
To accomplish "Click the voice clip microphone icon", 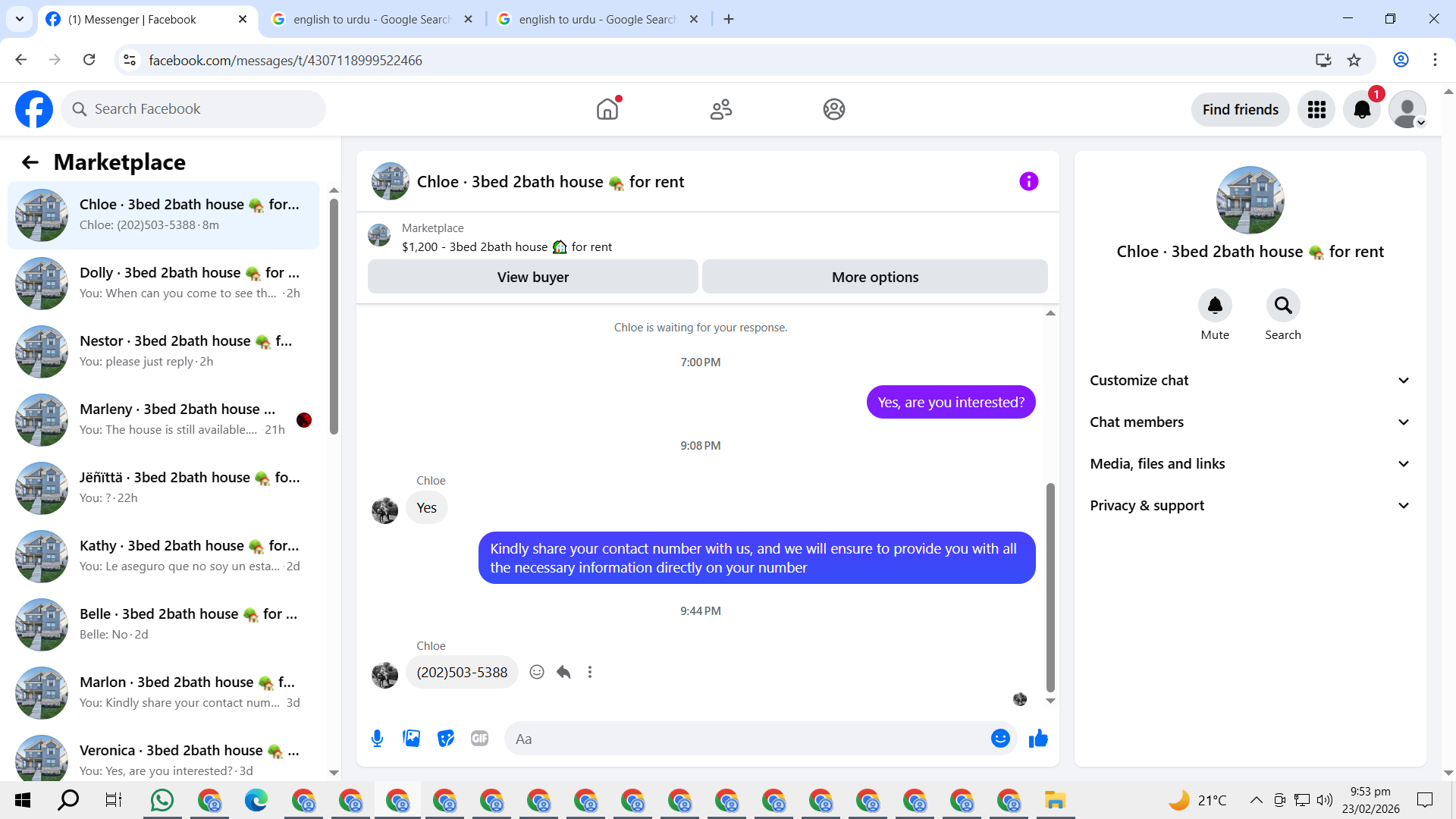I will [377, 738].
